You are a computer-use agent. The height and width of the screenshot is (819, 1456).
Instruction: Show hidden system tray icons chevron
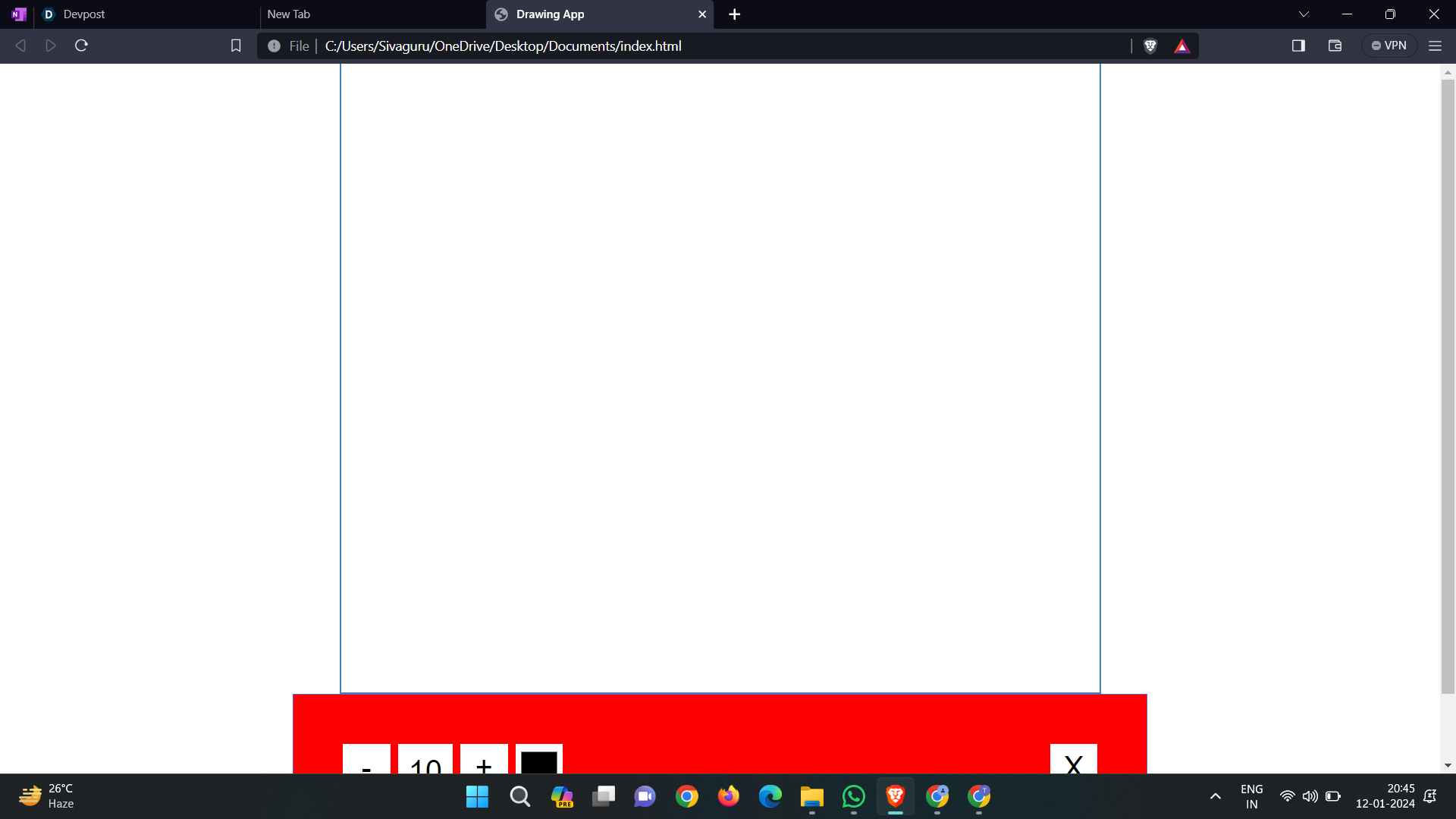coord(1216,796)
